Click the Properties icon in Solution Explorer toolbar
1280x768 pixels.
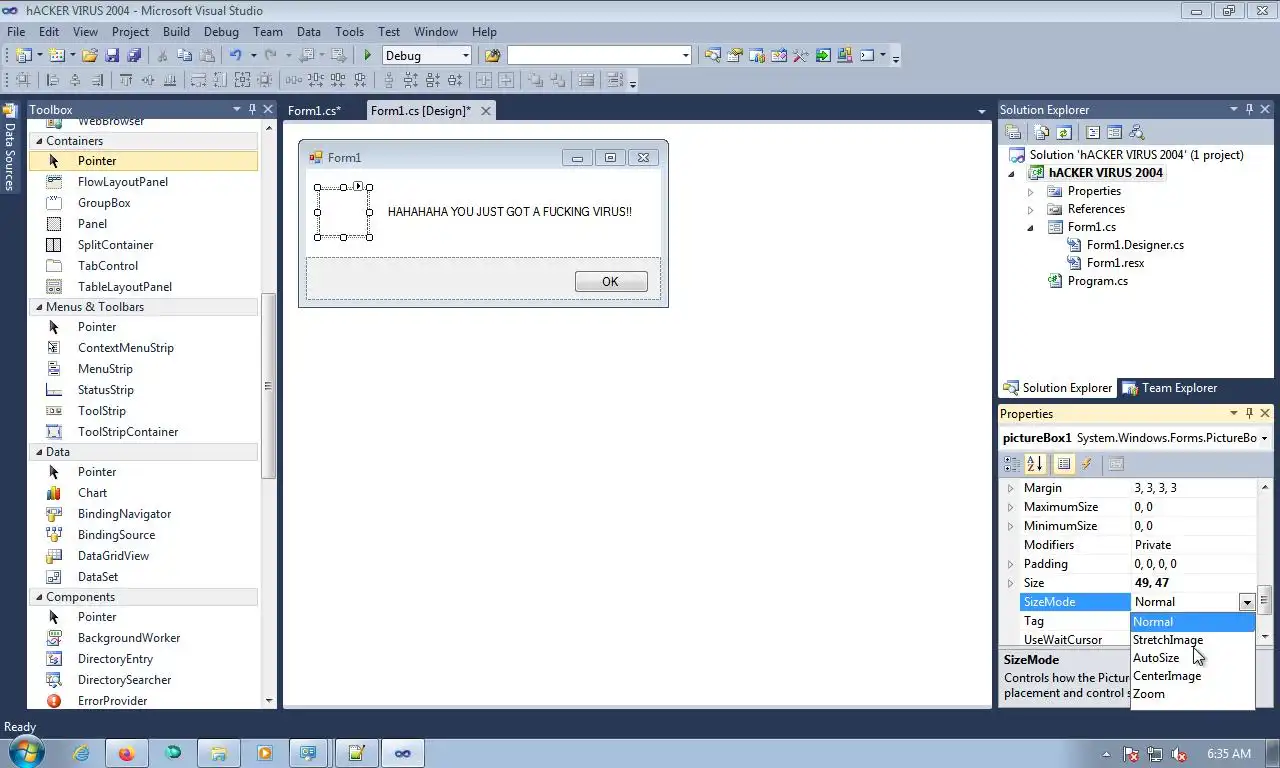coord(1013,132)
